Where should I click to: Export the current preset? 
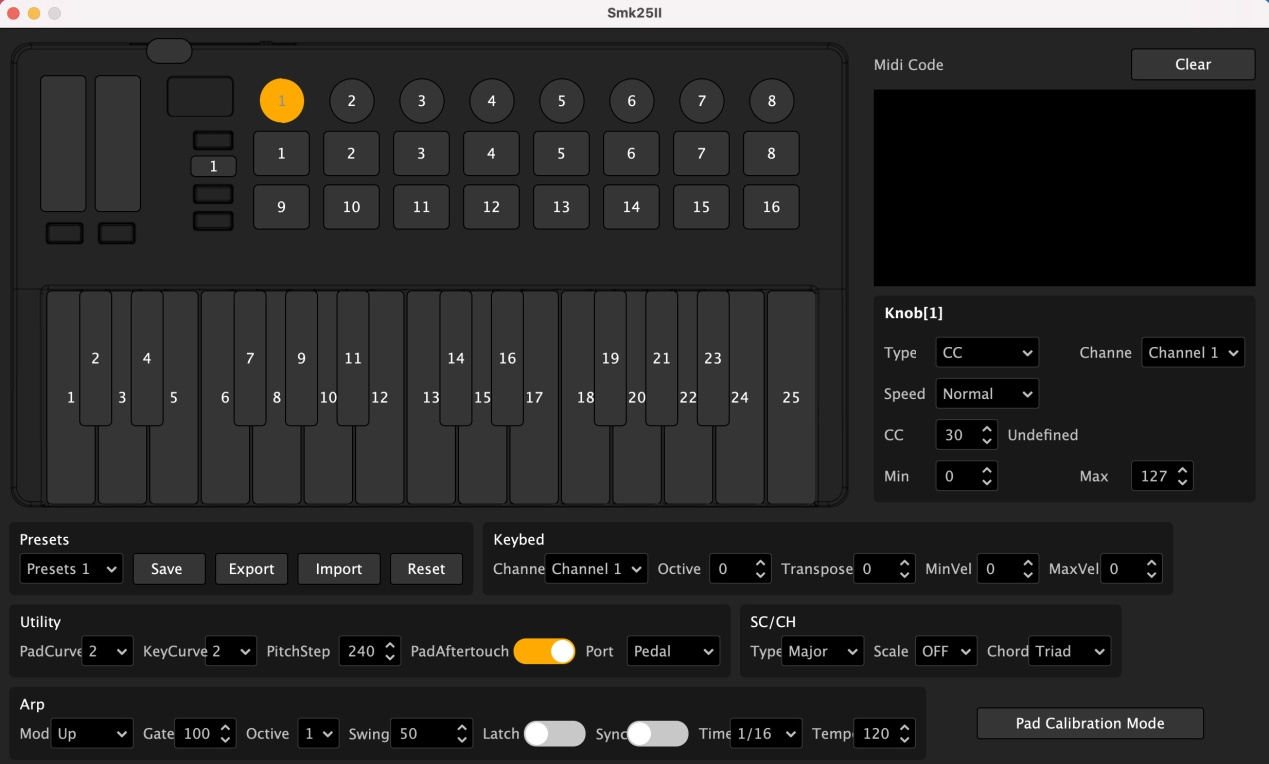point(251,569)
